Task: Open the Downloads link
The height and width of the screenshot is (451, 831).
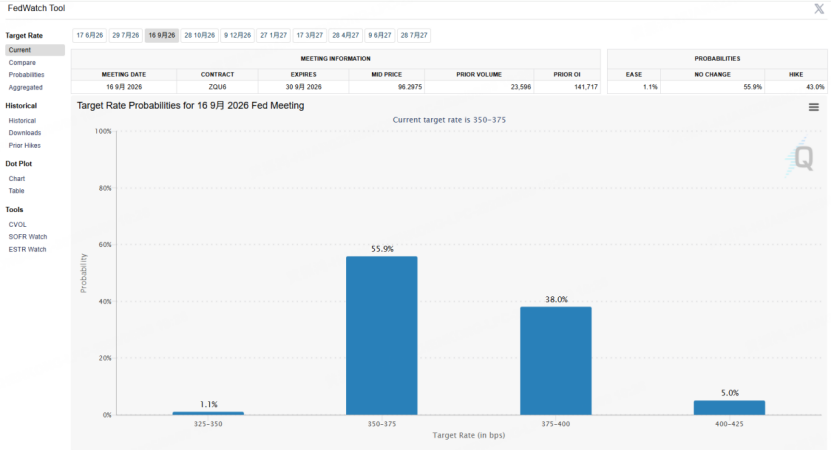Action: pyautogui.click(x=25, y=133)
